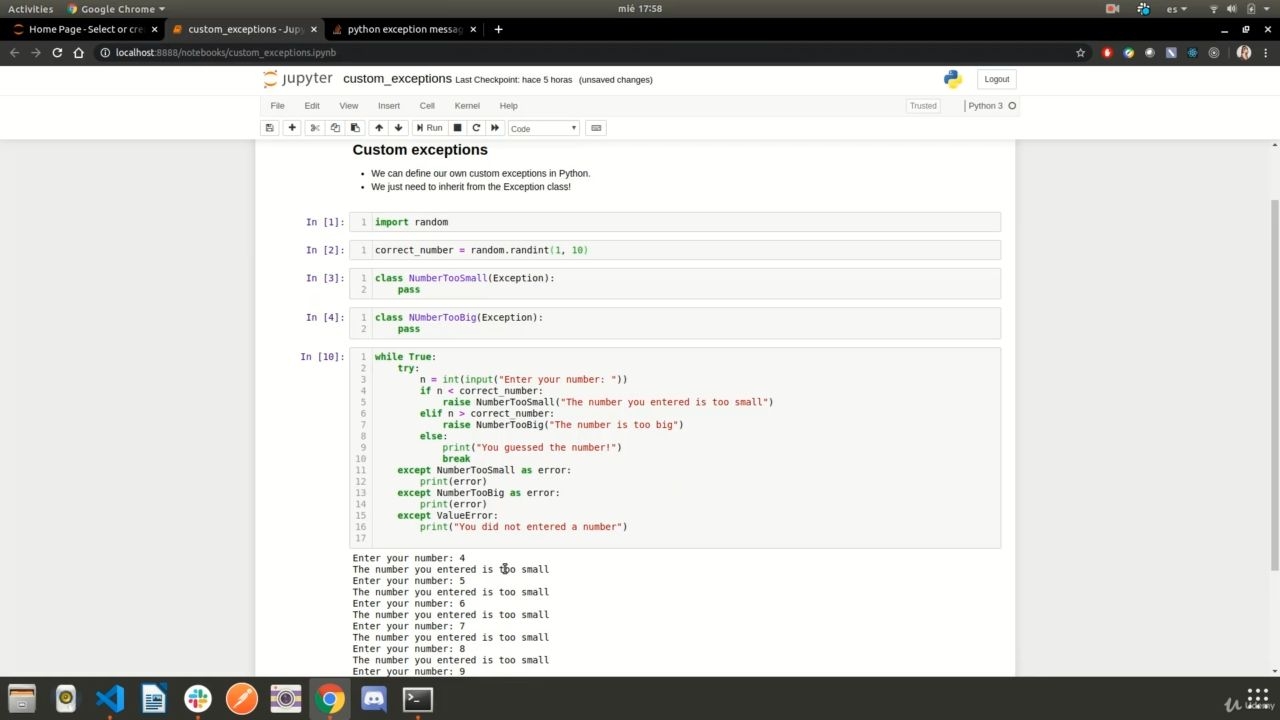
Task: Open the Cell menu in Jupyter
Action: tap(427, 106)
